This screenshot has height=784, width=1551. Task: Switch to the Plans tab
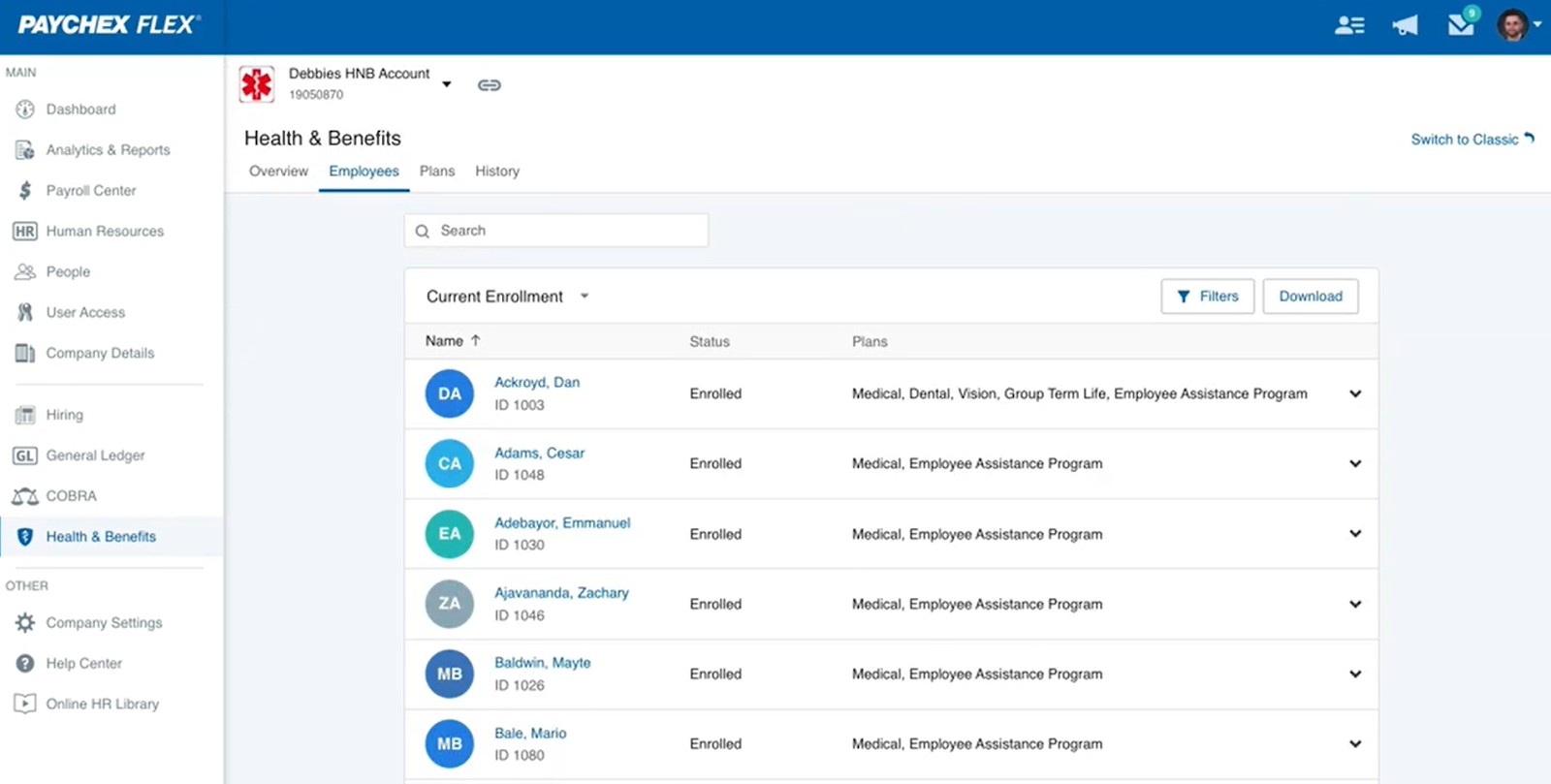coord(436,172)
